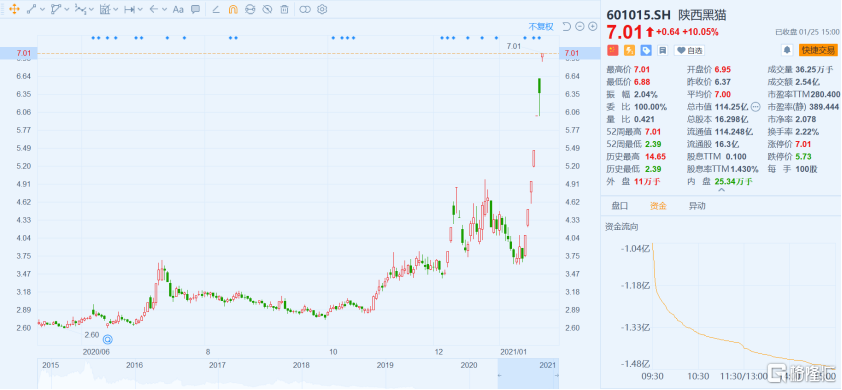
Task: Select the line segment drawing tool
Action: 31,9
